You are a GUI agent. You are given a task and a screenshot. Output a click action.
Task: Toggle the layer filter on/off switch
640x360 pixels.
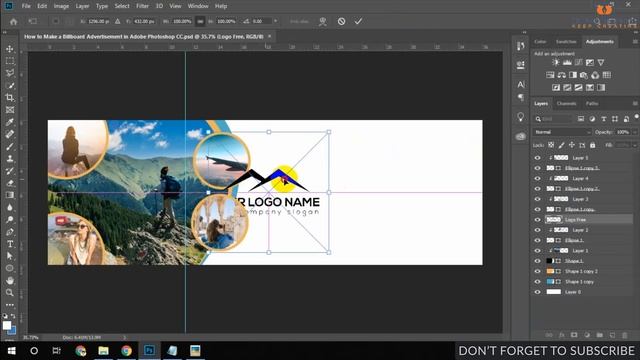tap(637, 118)
